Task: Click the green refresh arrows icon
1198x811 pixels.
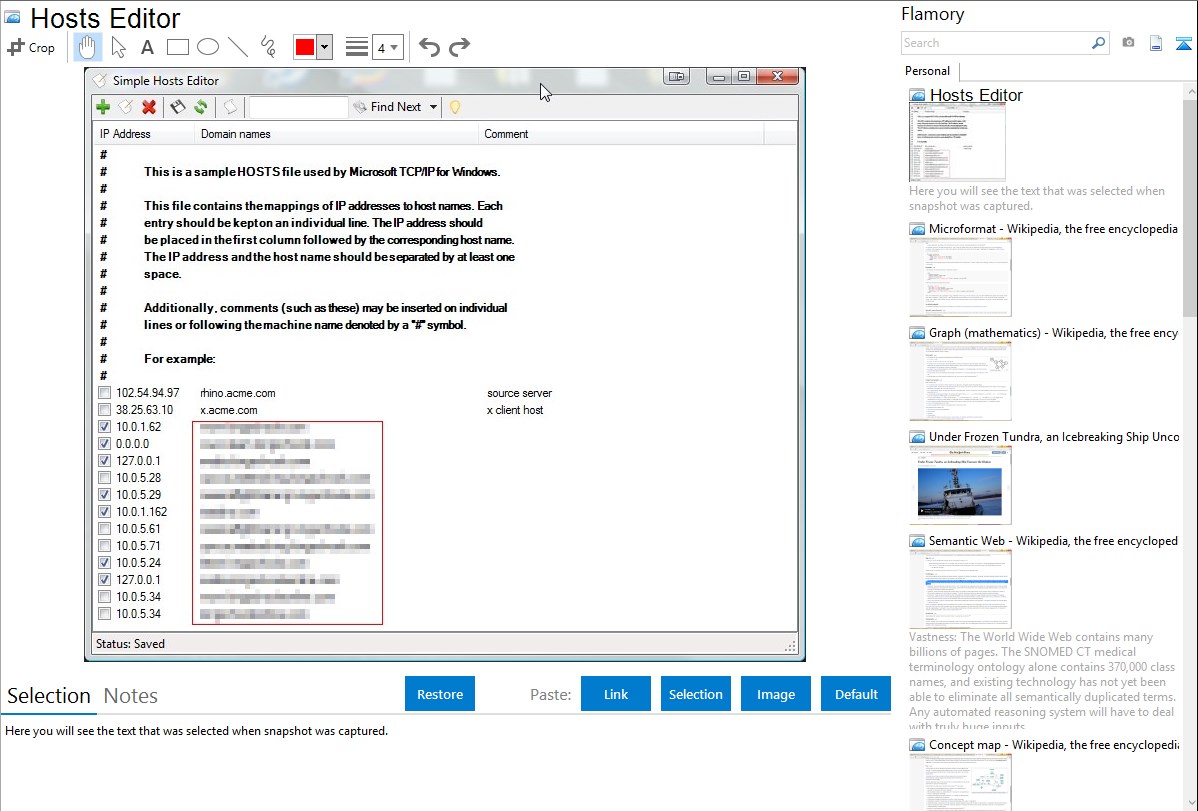Action: (x=201, y=107)
